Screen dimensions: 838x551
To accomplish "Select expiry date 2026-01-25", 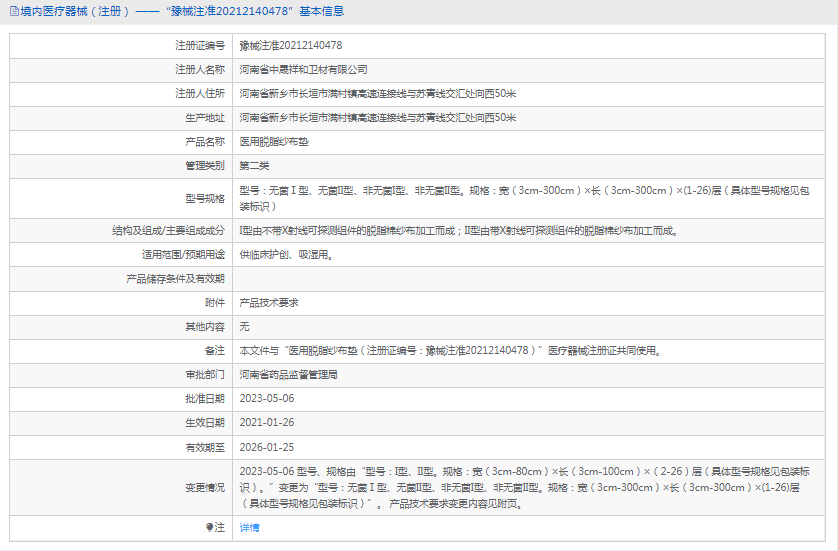I will pyautogui.click(x=267, y=447).
